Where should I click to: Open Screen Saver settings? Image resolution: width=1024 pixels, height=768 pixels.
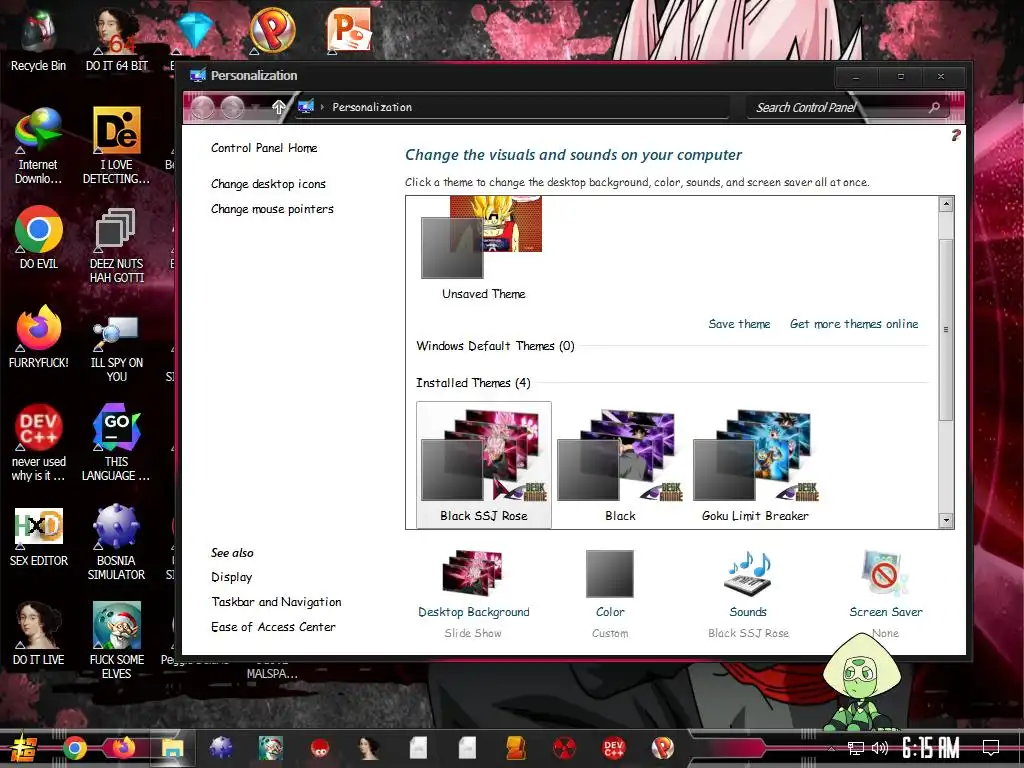click(x=886, y=595)
